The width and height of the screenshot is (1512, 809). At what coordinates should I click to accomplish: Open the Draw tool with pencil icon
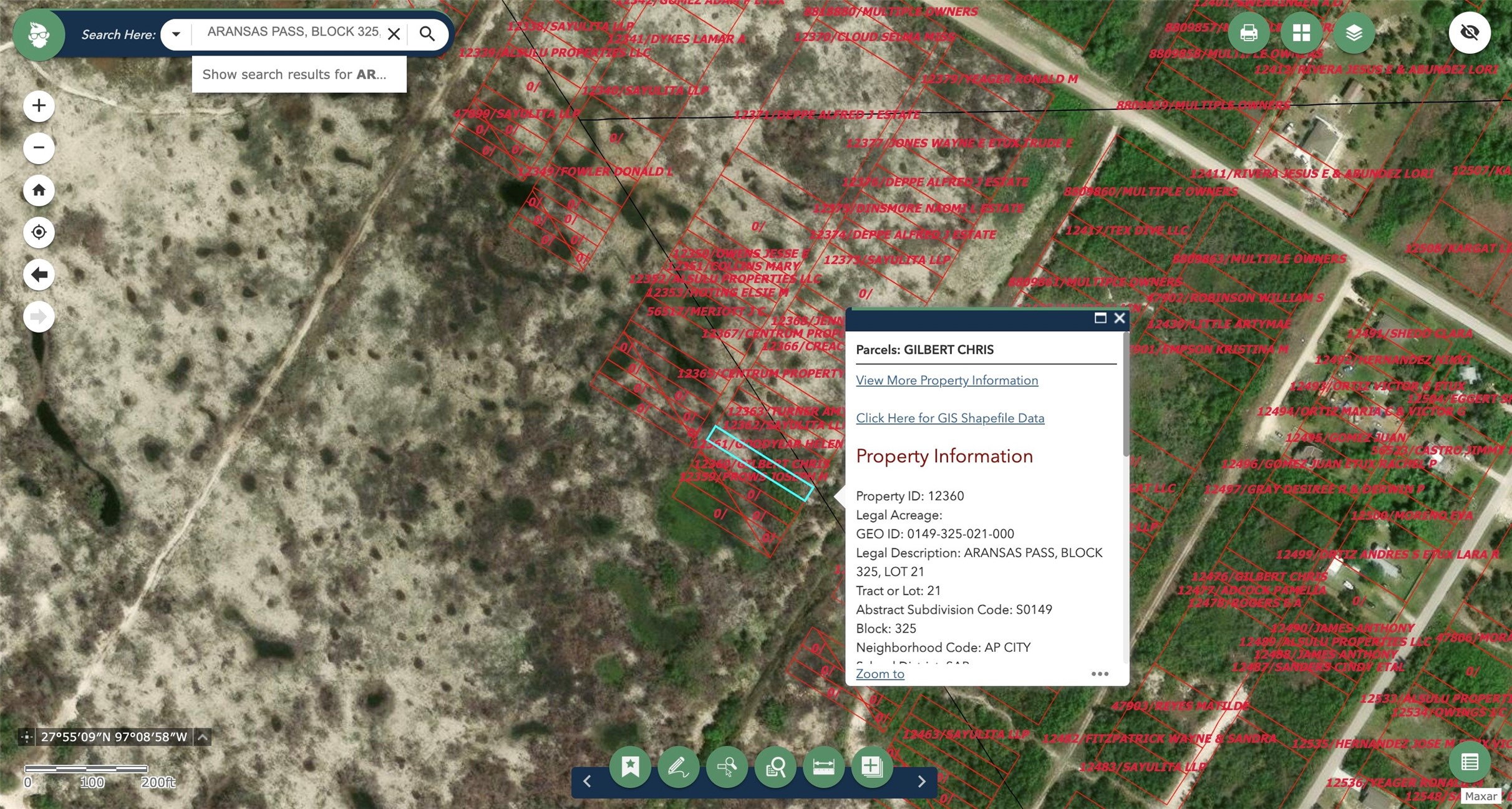pos(678,766)
